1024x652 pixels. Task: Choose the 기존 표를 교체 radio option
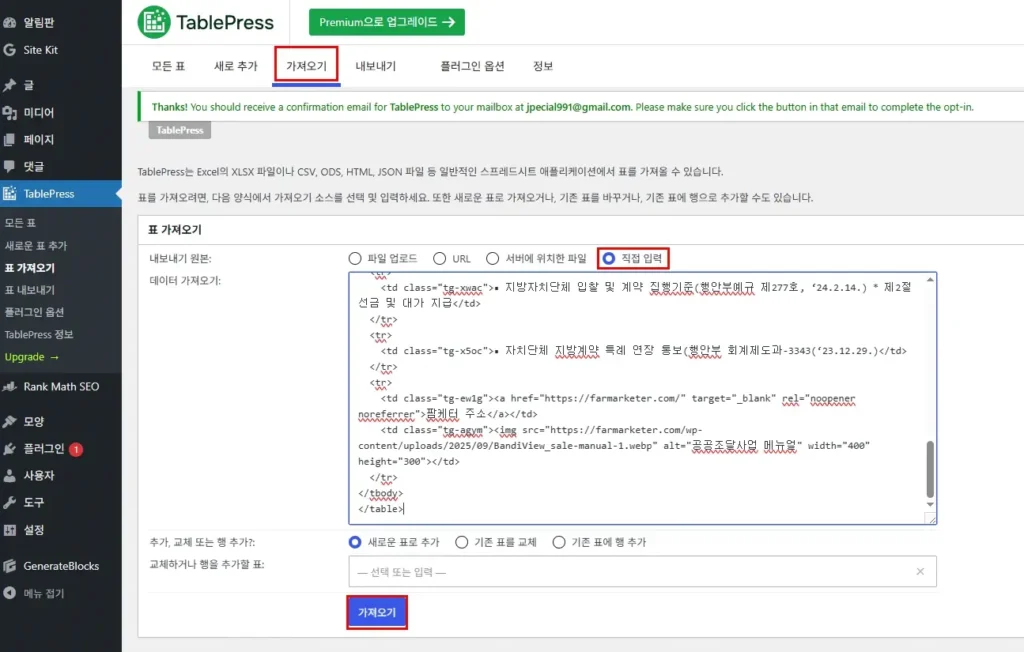coord(461,542)
